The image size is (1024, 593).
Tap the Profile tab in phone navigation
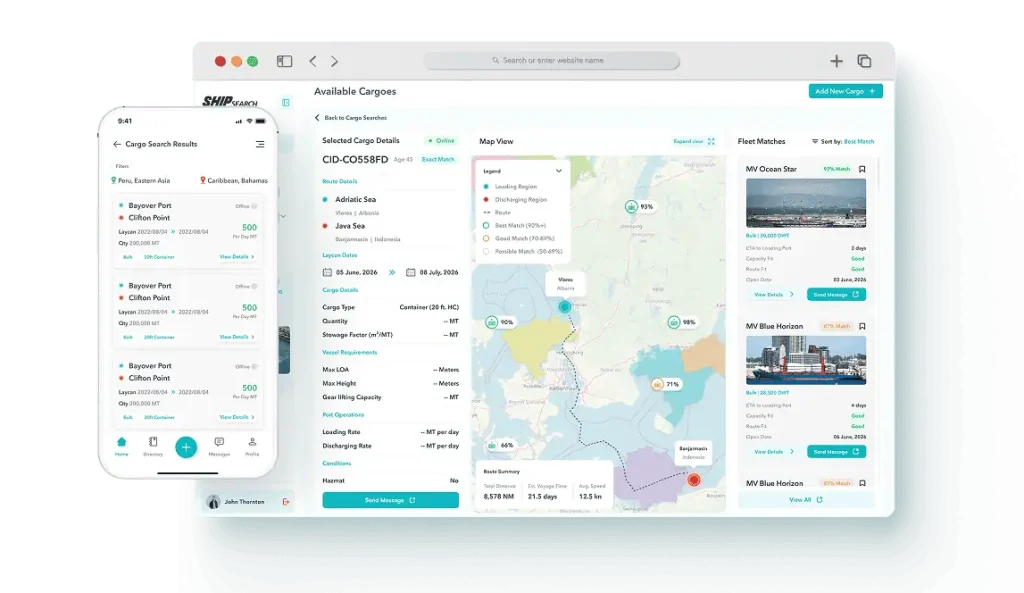(252, 447)
